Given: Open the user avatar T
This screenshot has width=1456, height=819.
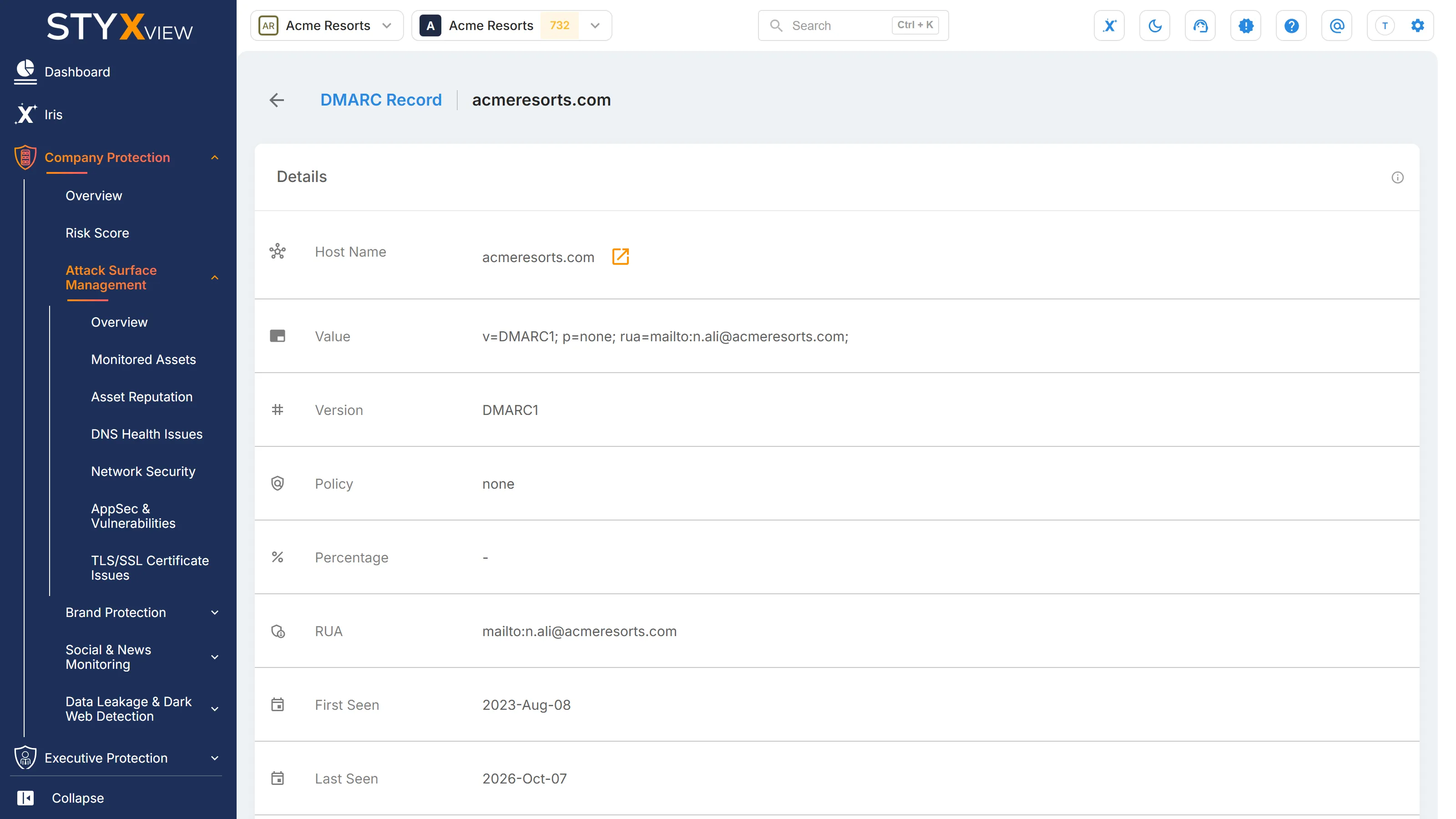Looking at the screenshot, I should pyautogui.click(x=1385, y=25).
